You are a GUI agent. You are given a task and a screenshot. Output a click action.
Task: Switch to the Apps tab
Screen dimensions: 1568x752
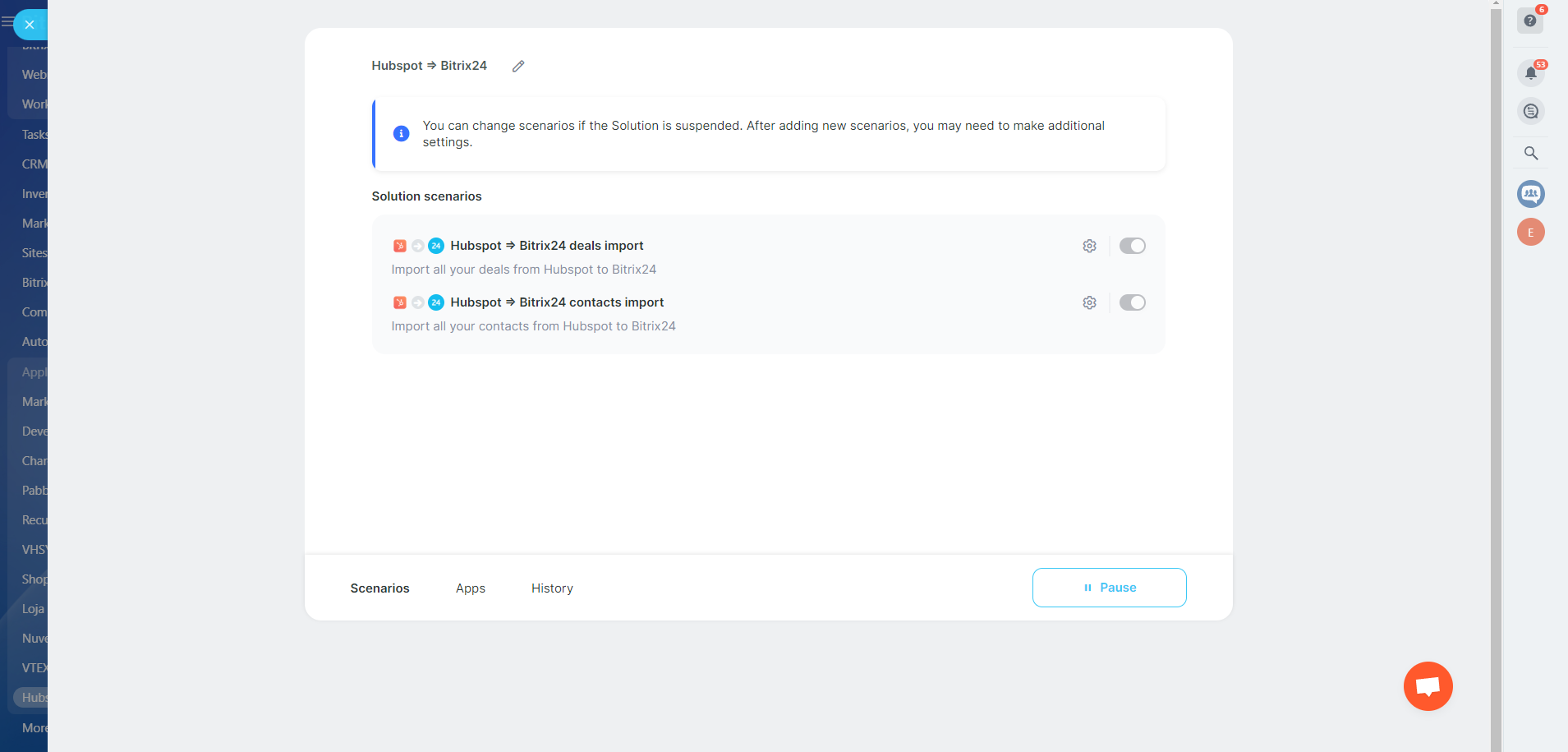[471, 588]
